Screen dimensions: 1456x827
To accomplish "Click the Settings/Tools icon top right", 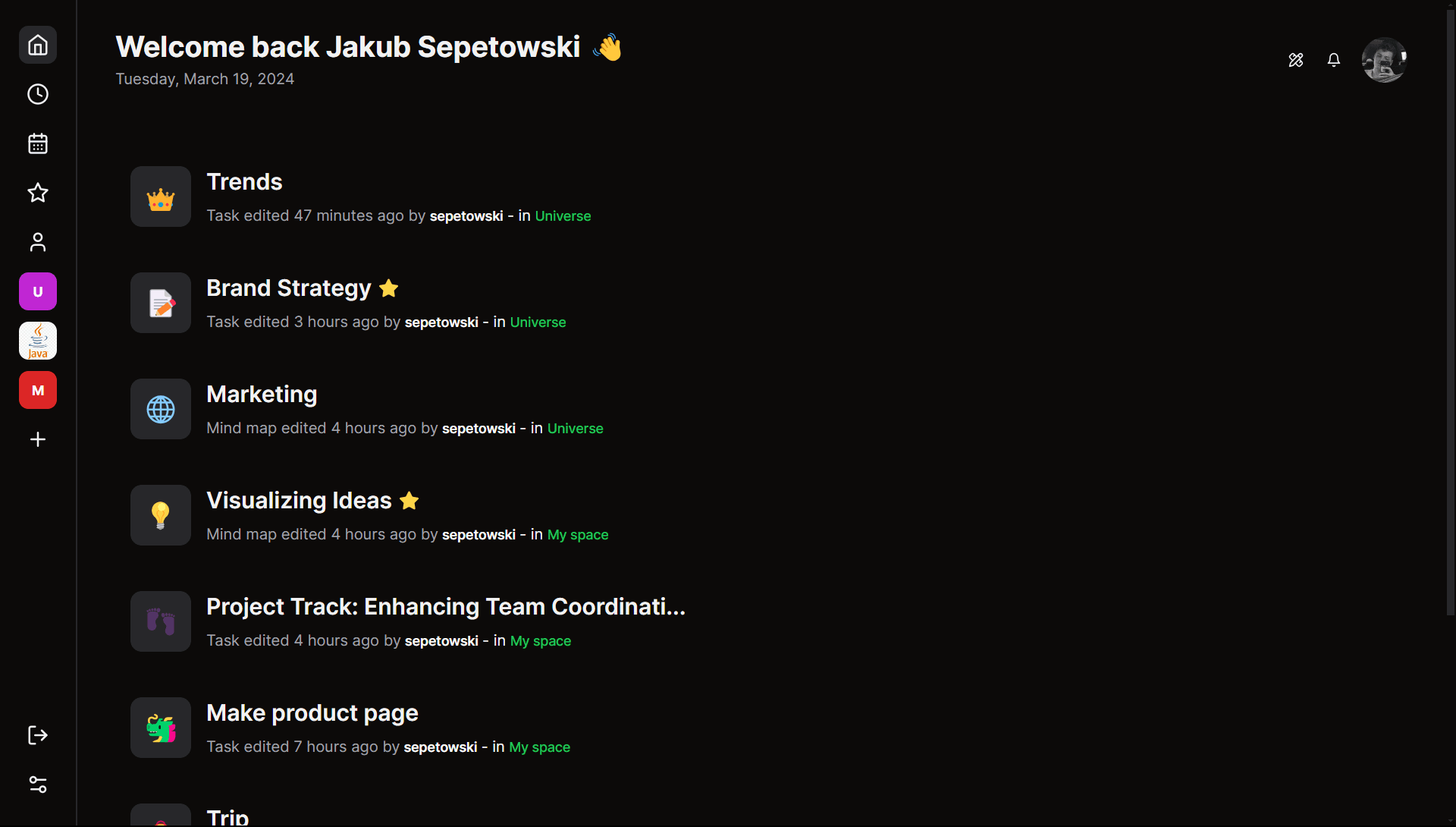I will point(1296,60).
